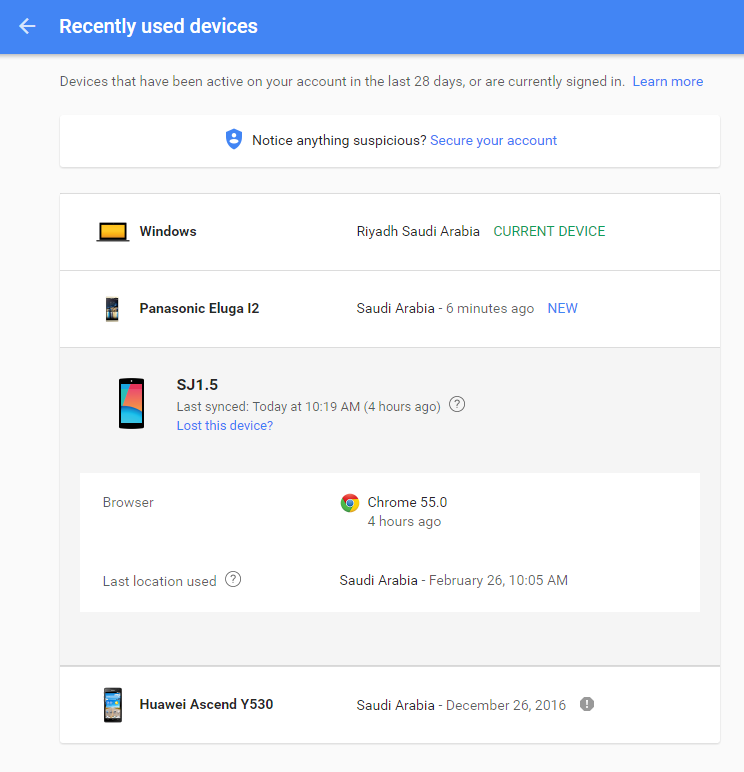
Task: Click the Windows laptop device icon
Action: click(113, 232)
